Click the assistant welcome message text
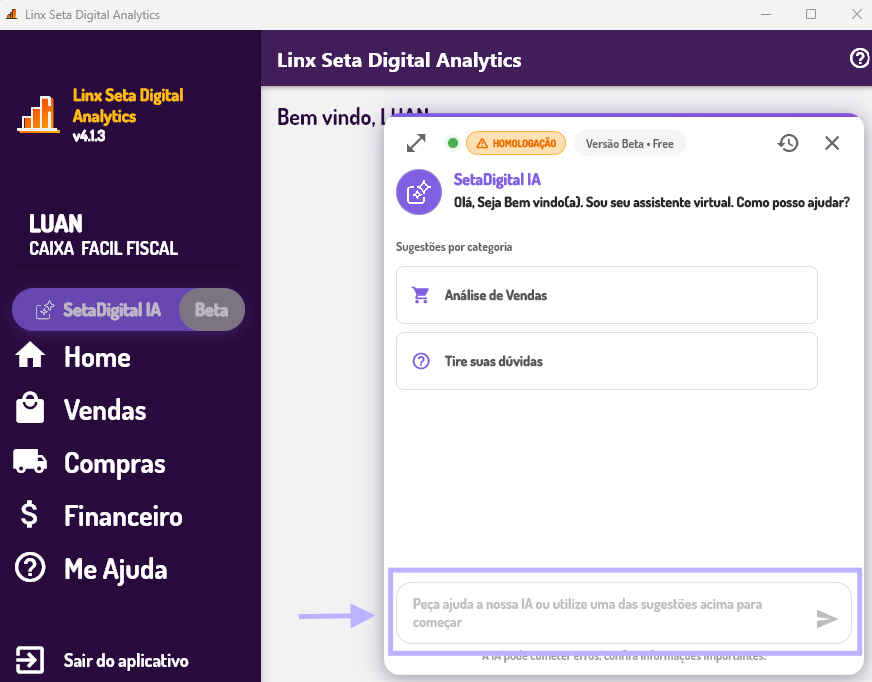Image resolution: width=872 pixels, height=682 pixels. click(x=652, y=202)
